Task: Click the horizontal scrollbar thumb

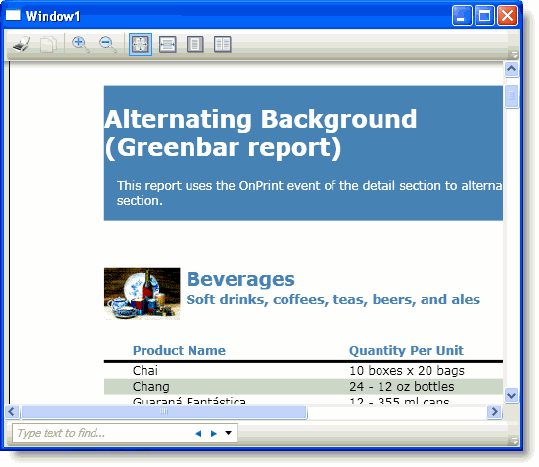Action: tap(164, 412)
